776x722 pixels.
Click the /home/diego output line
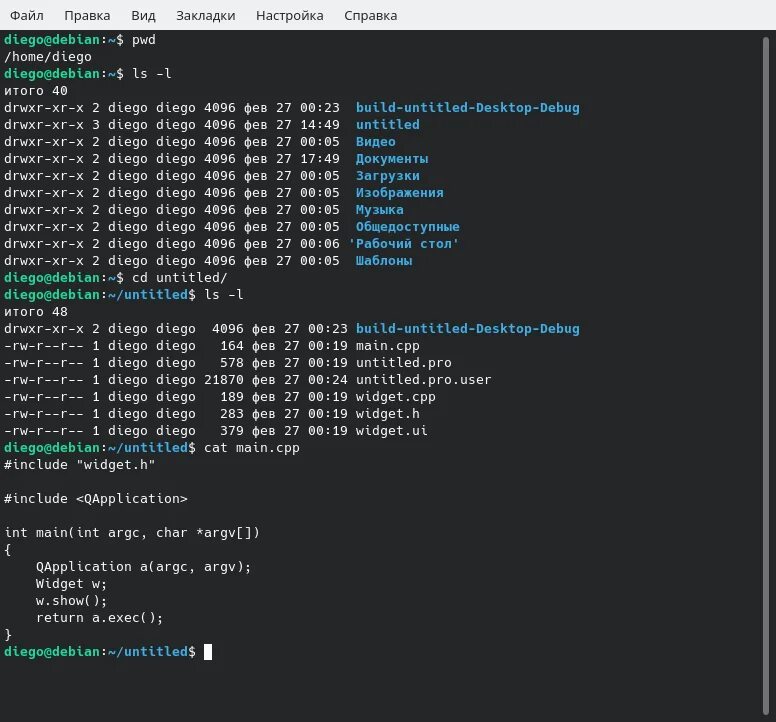(x=48, y=56)
